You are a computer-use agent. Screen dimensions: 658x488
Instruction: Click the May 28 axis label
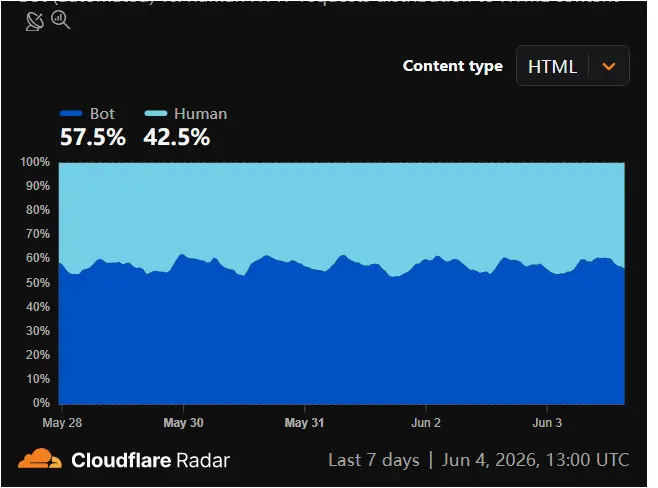[x=62, y=422]
